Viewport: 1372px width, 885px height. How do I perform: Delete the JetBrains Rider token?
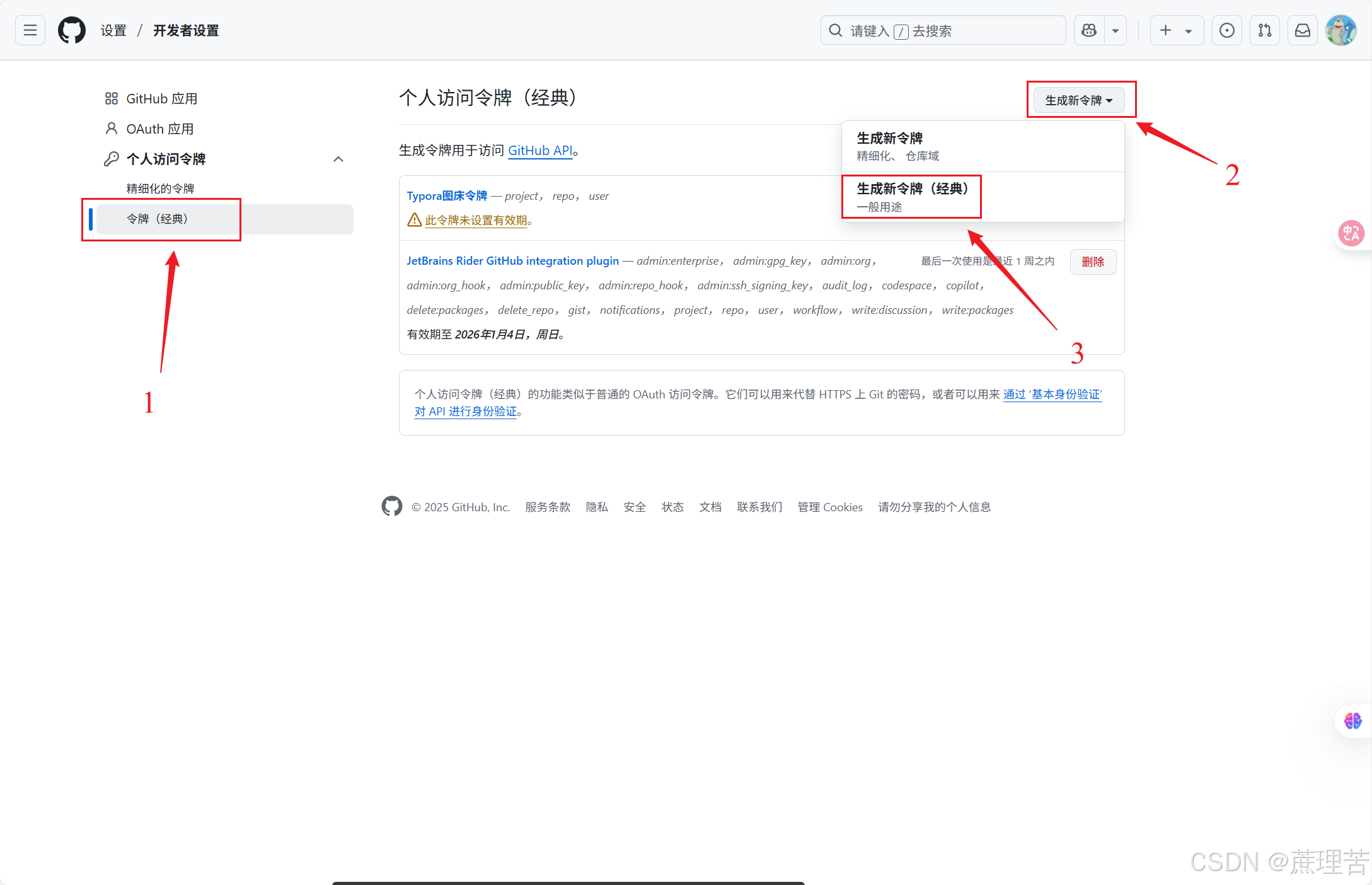tap(1093, 262)
